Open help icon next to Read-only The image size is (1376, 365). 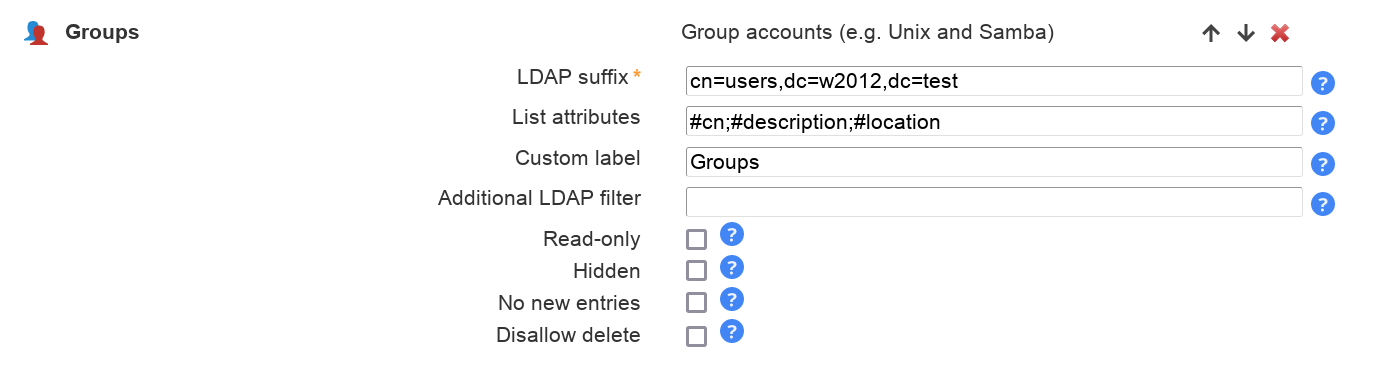732,235
